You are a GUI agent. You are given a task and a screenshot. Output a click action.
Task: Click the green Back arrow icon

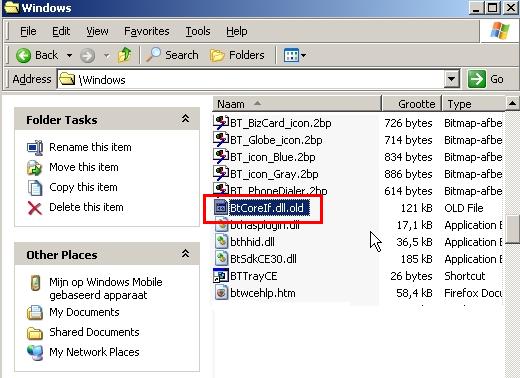click(23, 55)
